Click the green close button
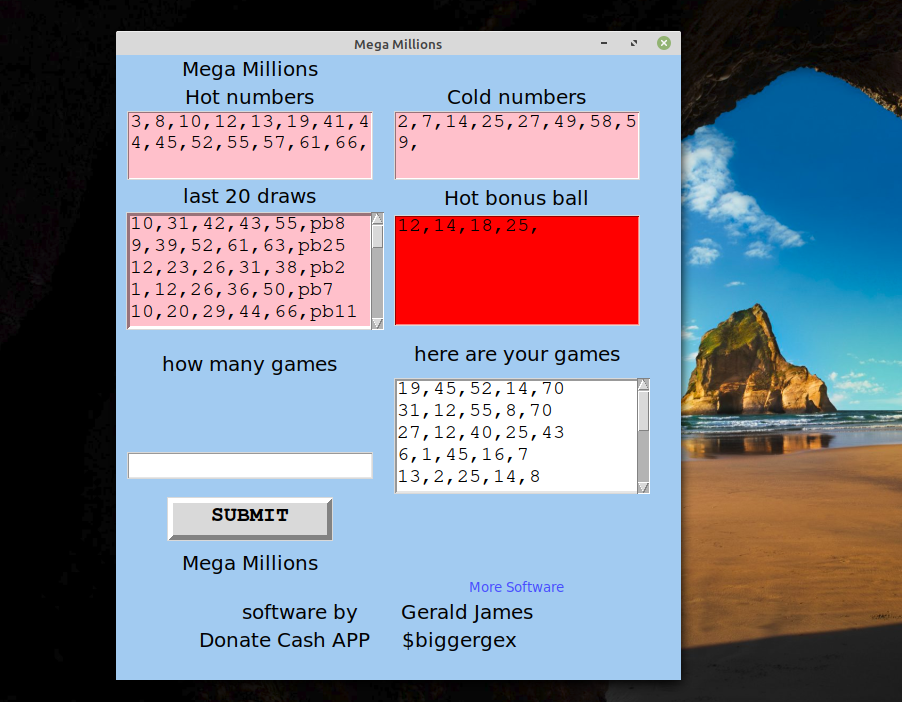 663,43
